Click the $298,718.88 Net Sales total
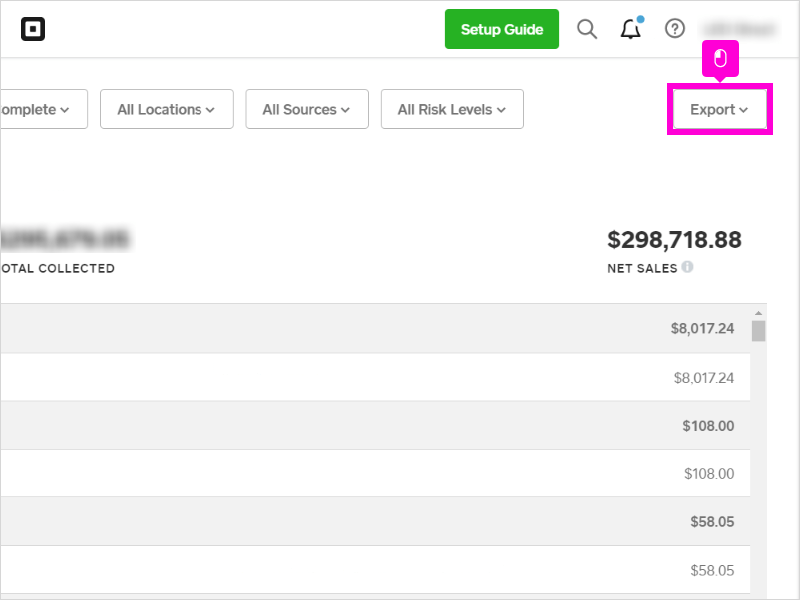 coord(674,240)
